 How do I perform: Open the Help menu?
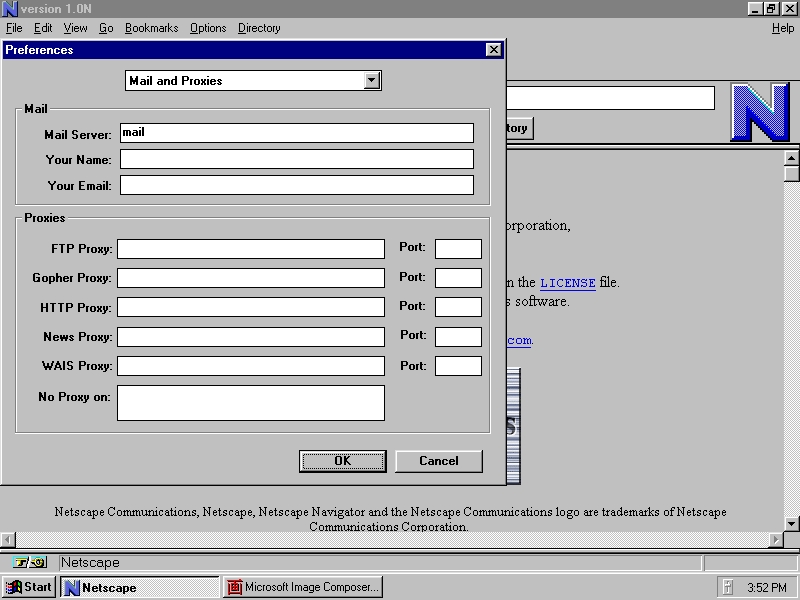pyautogui.click(x=782, y=28)
